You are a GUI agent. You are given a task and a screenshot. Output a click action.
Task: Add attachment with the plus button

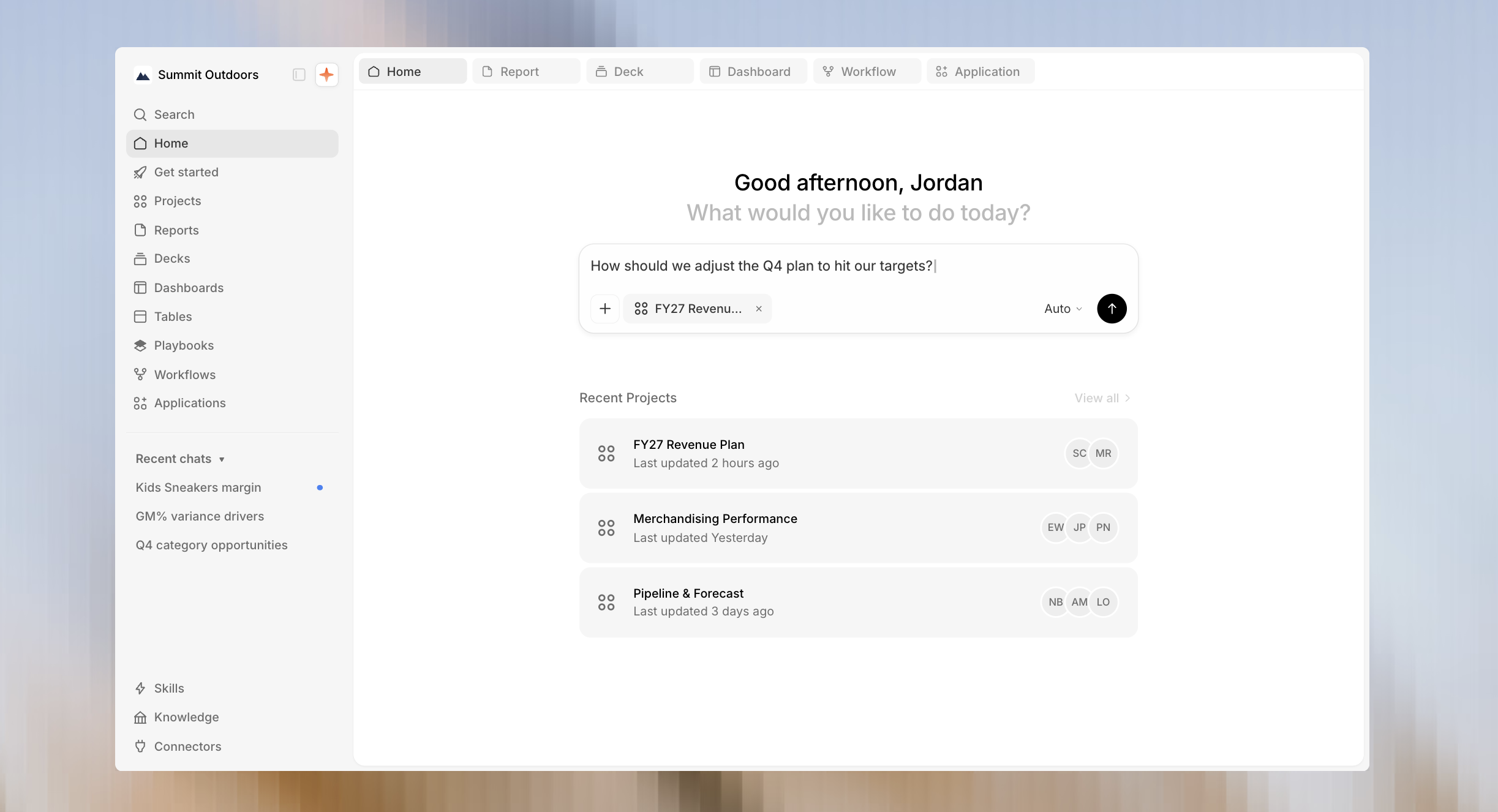(605, 309)
